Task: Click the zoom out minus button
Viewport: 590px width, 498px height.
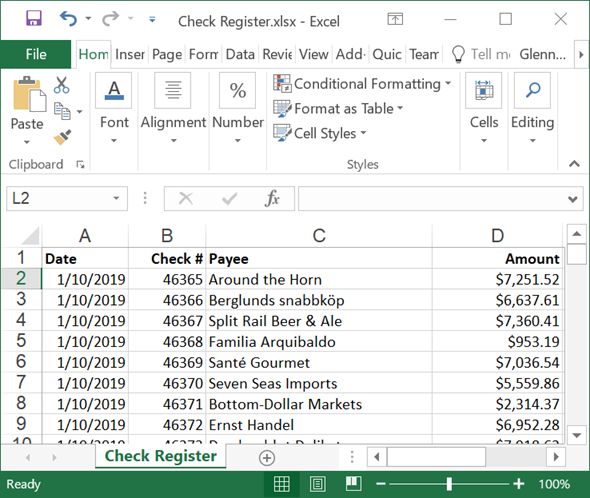Action: click(381, 484)
